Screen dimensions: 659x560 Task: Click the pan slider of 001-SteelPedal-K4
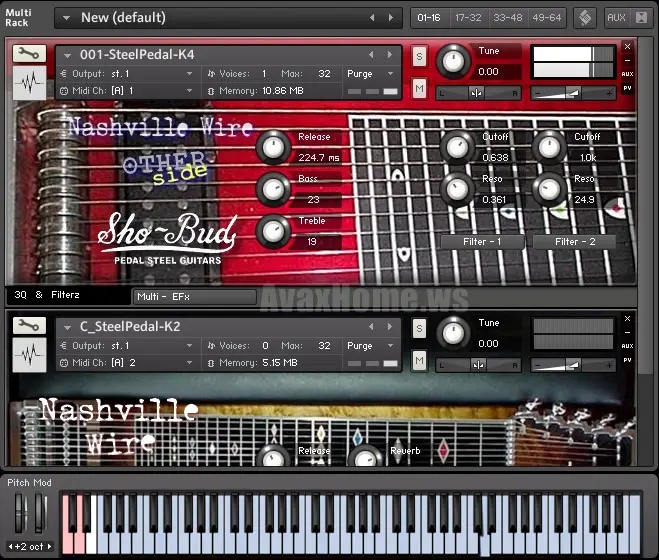point(478,93)
